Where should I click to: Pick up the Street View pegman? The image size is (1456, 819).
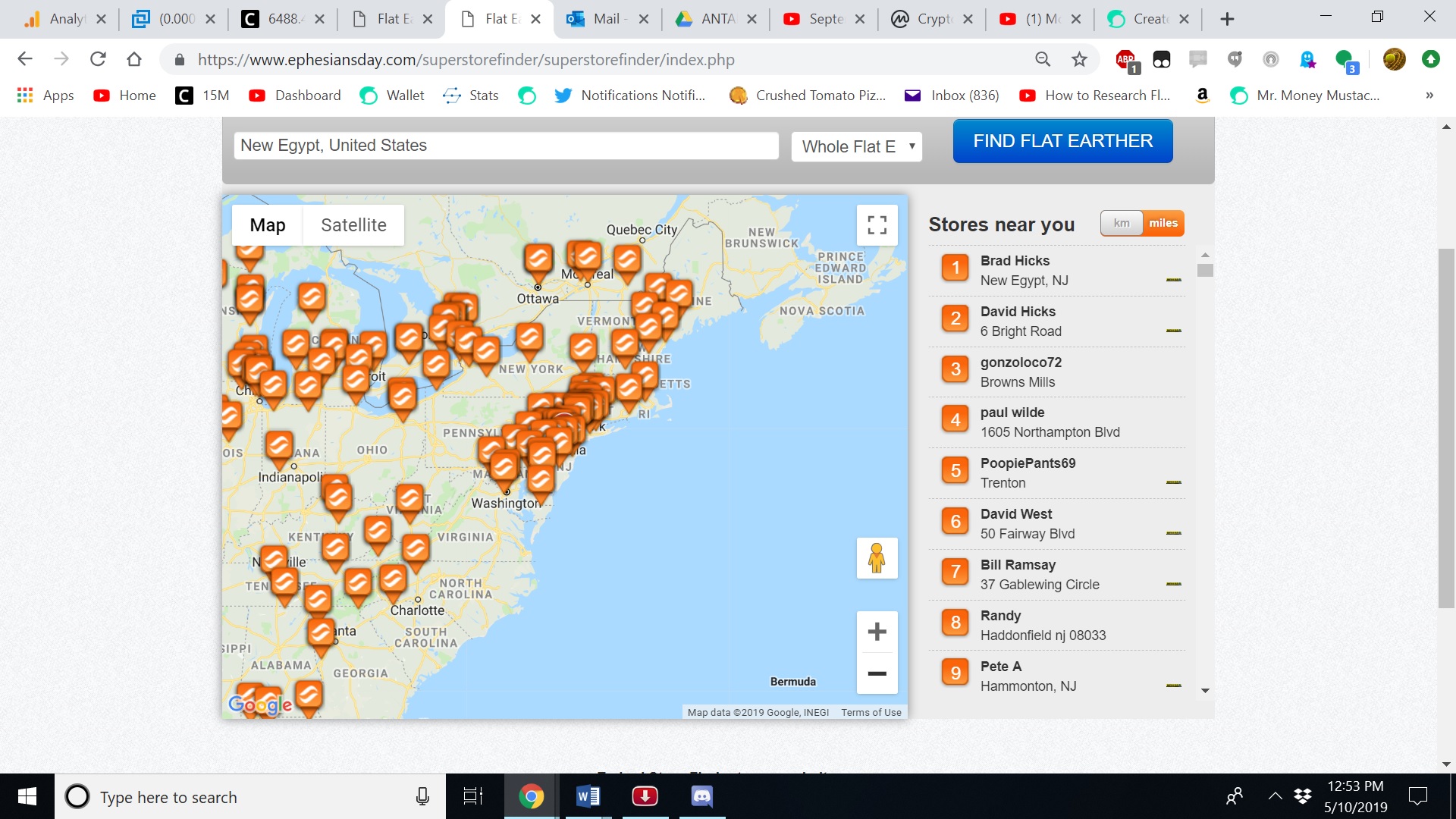(x=877, y=558)
